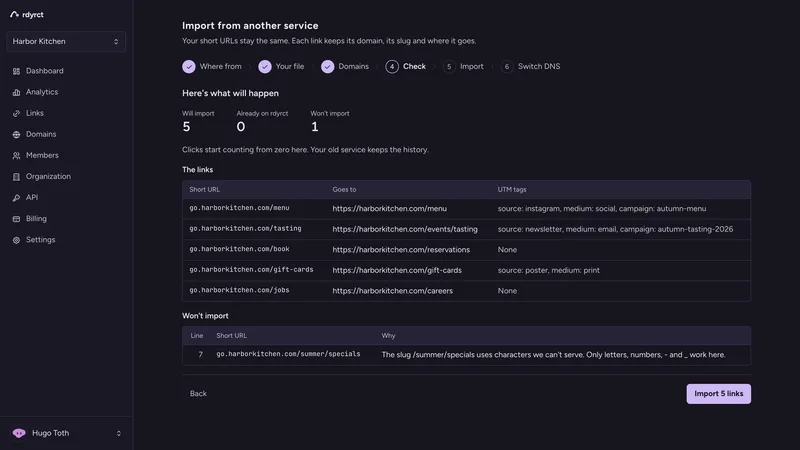Jump to the Your file step label
The width and height of the screenshot is (800, 450).
[290, 66]
